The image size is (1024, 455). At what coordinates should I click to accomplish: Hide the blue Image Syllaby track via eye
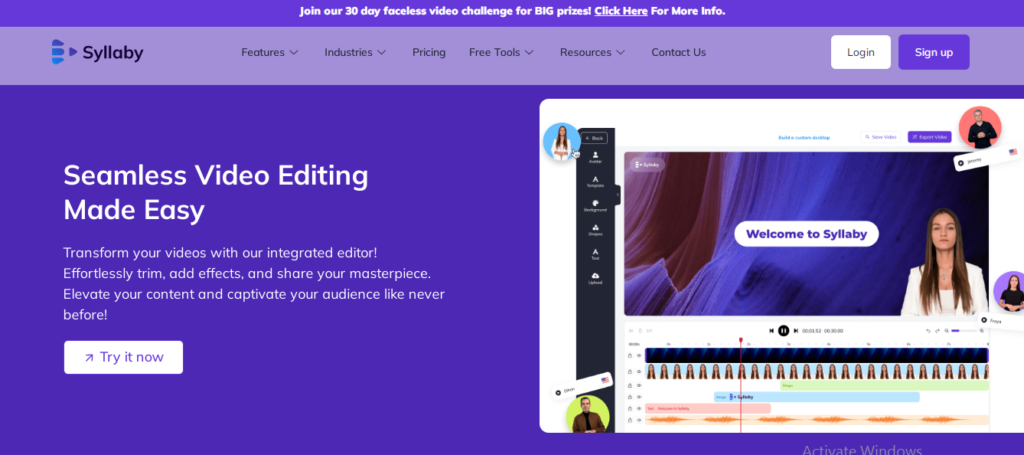tap(639, 397)
